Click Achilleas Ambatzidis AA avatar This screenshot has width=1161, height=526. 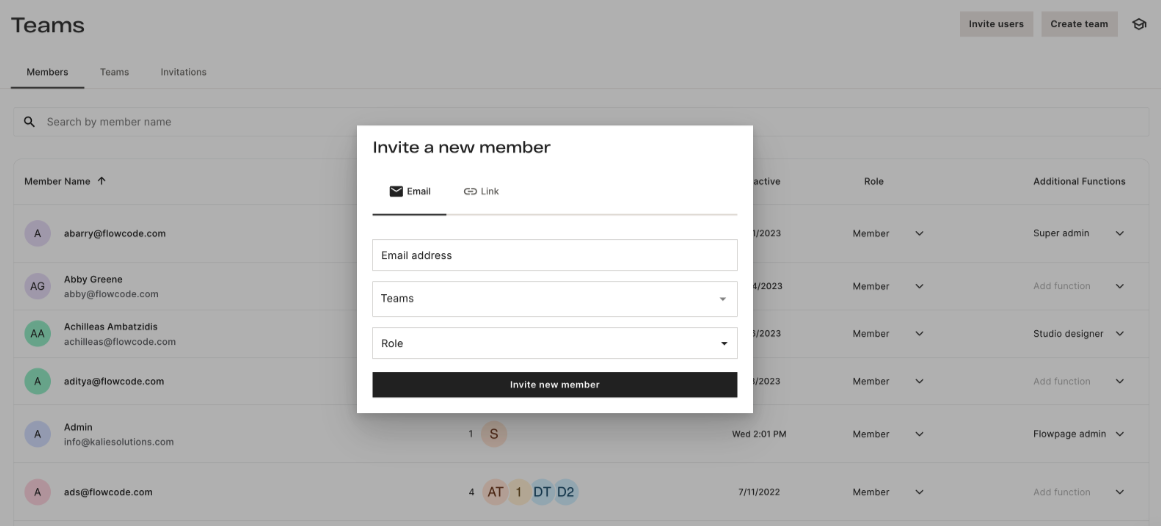point(37,334)
